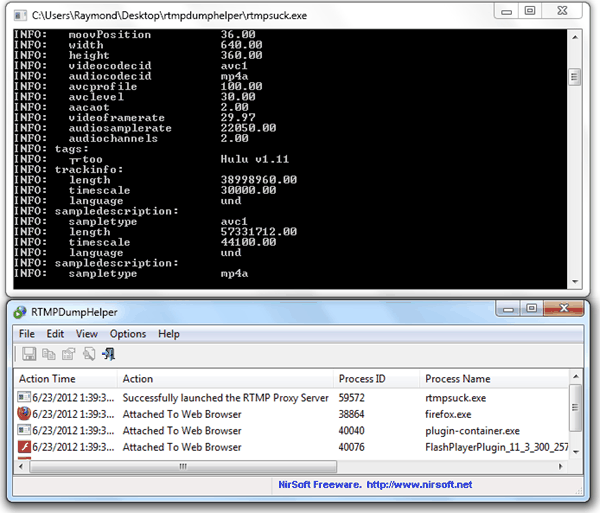Click the 'Hulu v1.11' console value
This screenshot has height=513, width=600.
click(254, 159)
